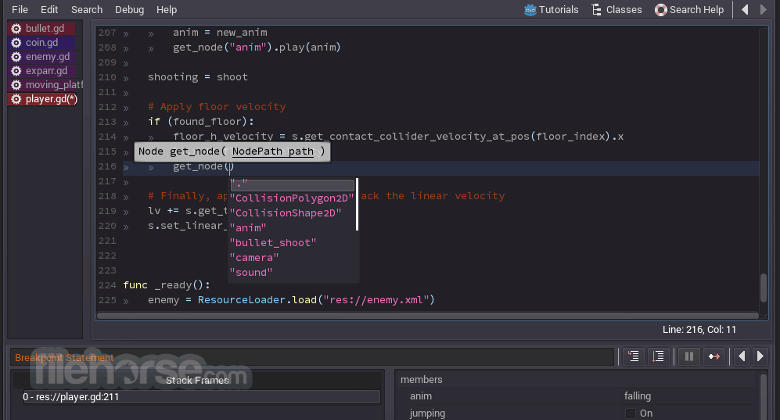The image size is (780, 420).
Task: Toggle the jumping On checkbox
Action: coord(630,414)
